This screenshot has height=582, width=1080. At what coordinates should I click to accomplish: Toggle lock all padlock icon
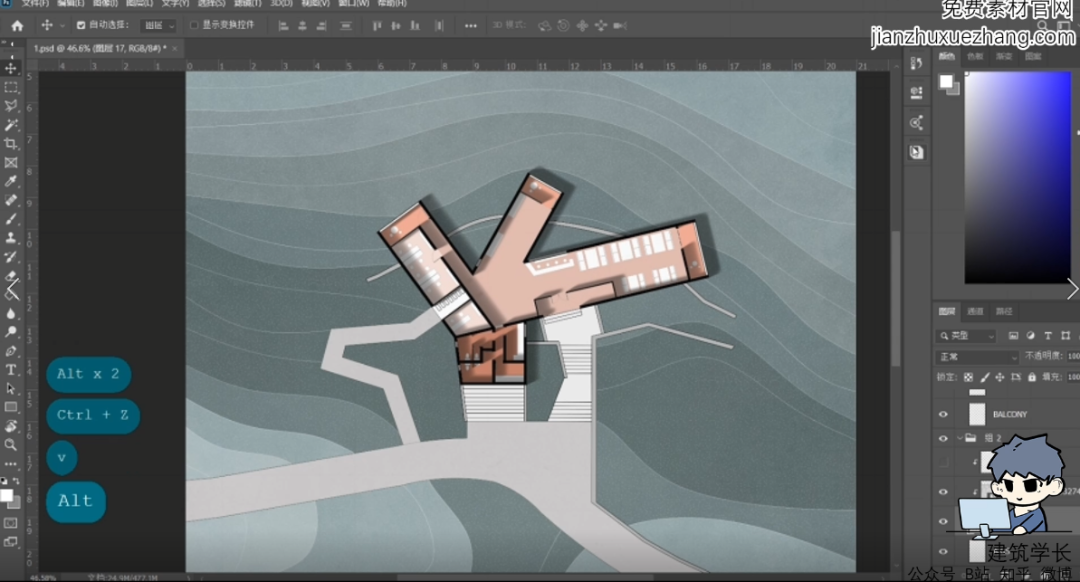(x=1032, y=377)
